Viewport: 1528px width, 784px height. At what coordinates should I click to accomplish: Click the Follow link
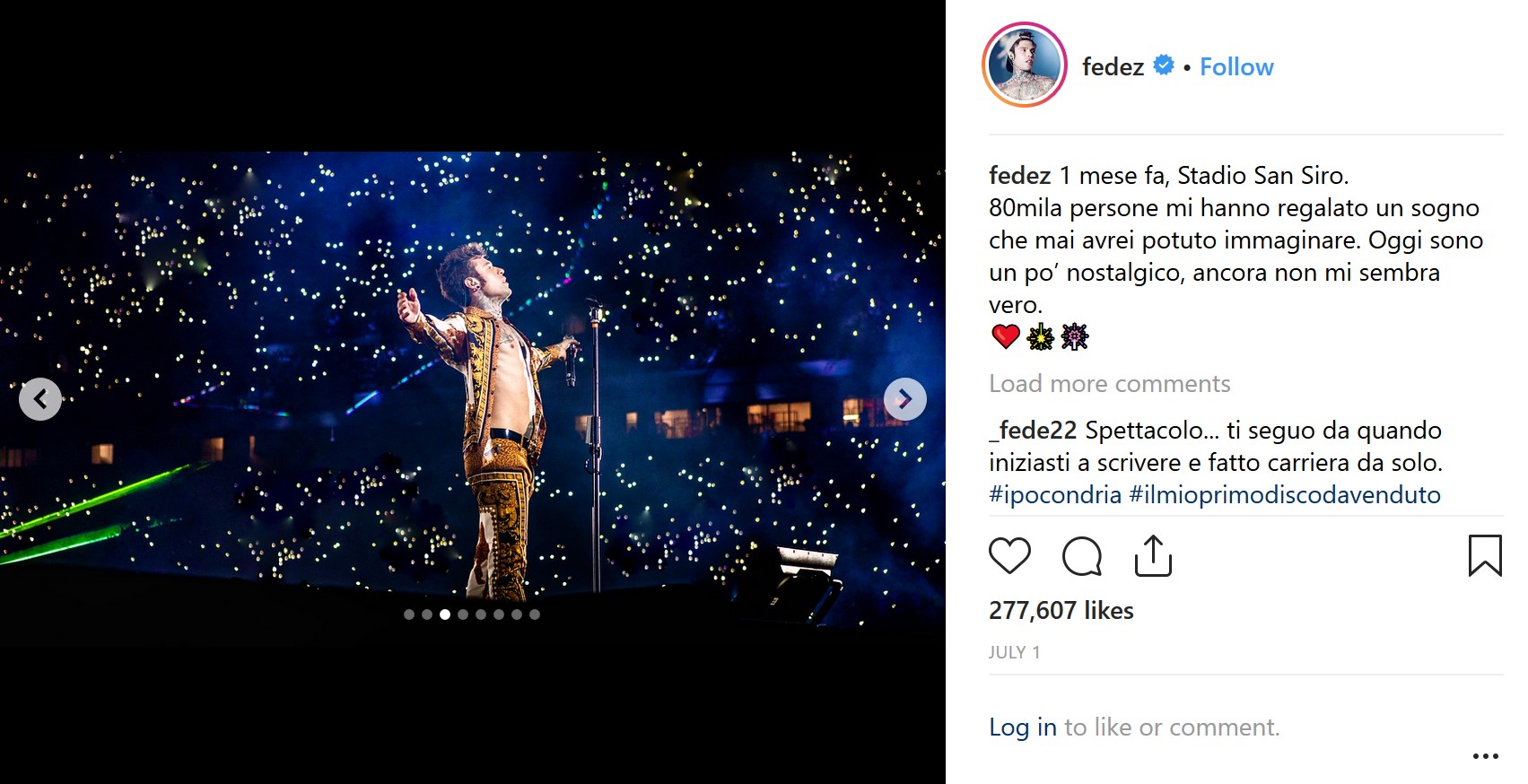pos(1236,66)
